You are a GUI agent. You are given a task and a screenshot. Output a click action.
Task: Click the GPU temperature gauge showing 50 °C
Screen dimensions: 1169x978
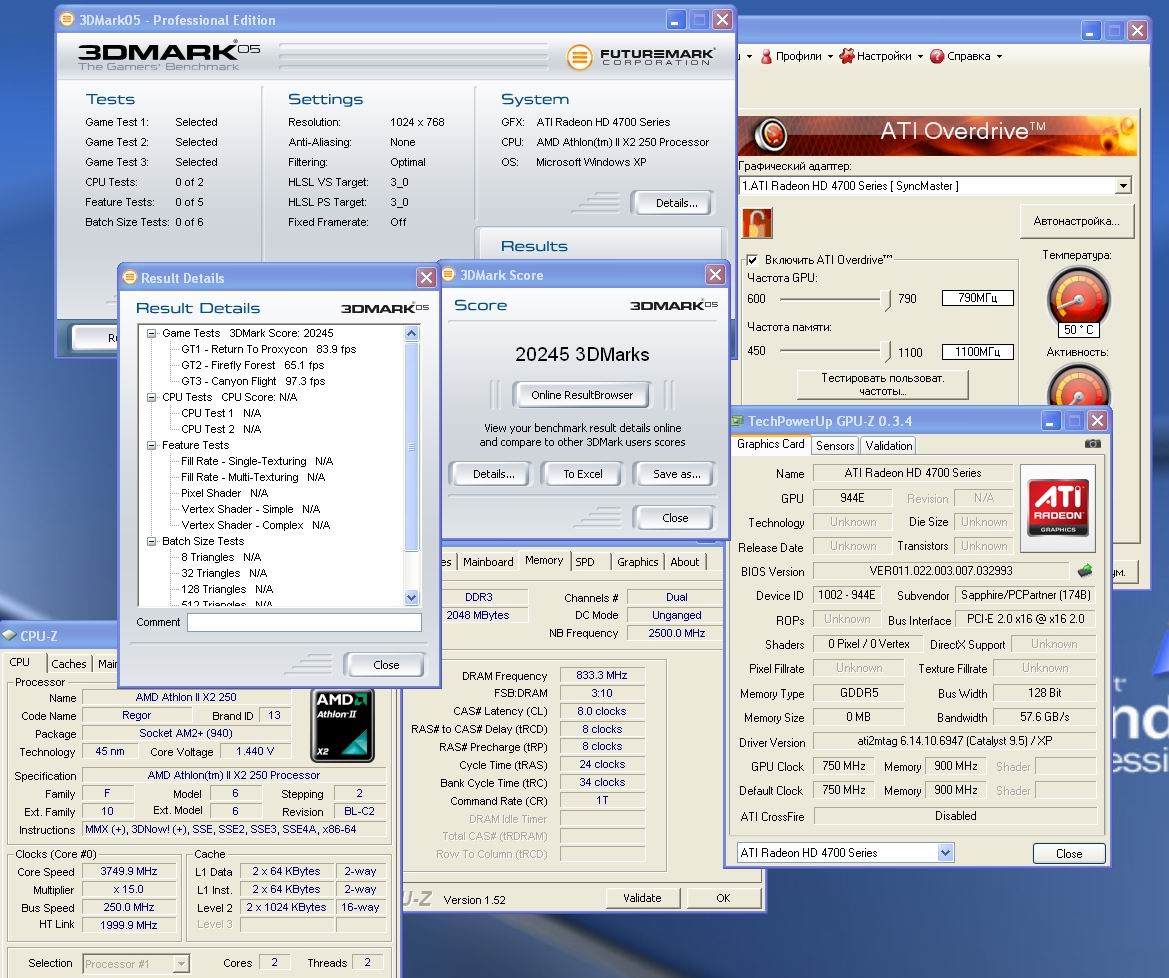pos(1079,300)
